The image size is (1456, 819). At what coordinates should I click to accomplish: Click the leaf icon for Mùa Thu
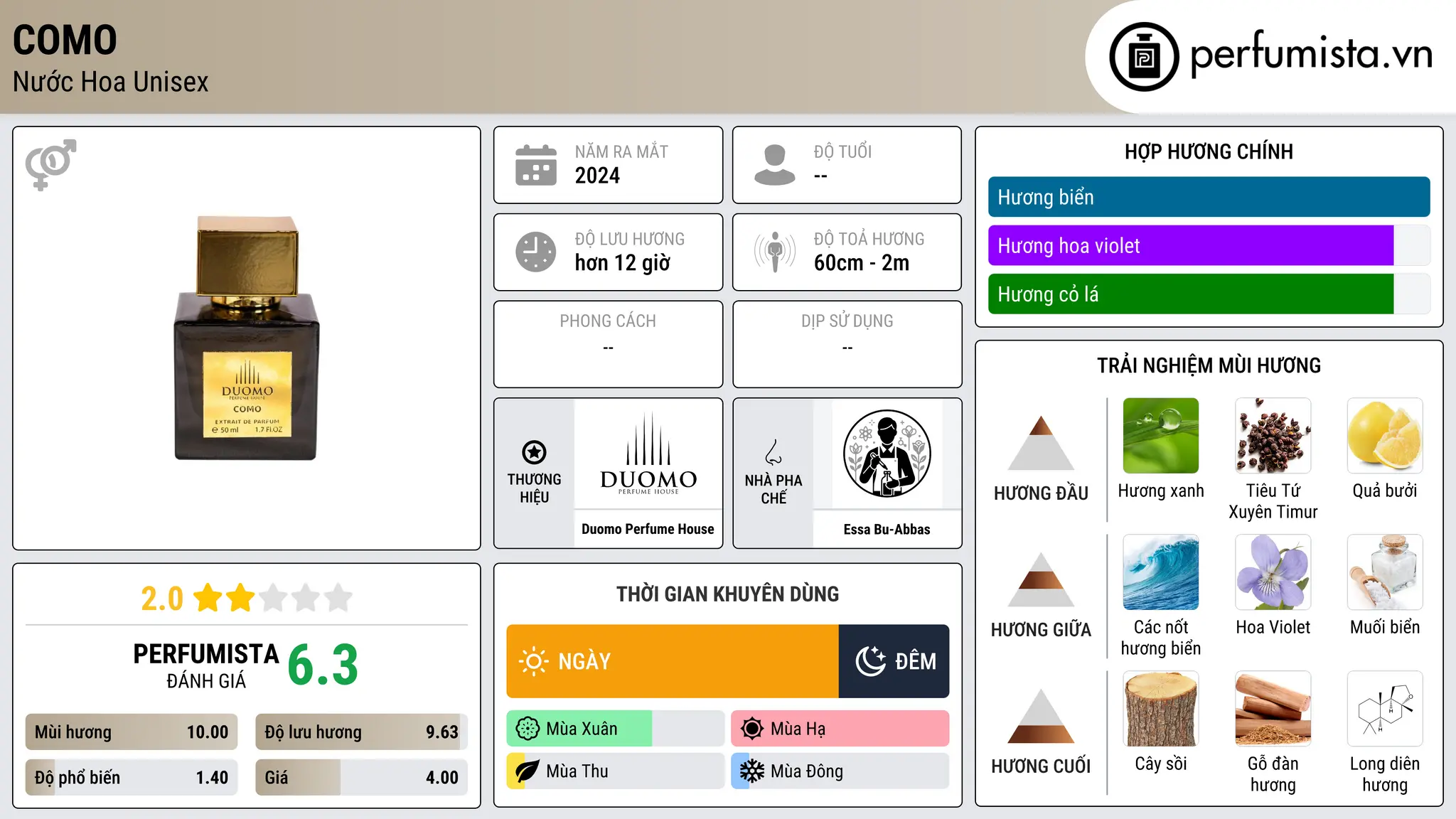pos(528,771)
